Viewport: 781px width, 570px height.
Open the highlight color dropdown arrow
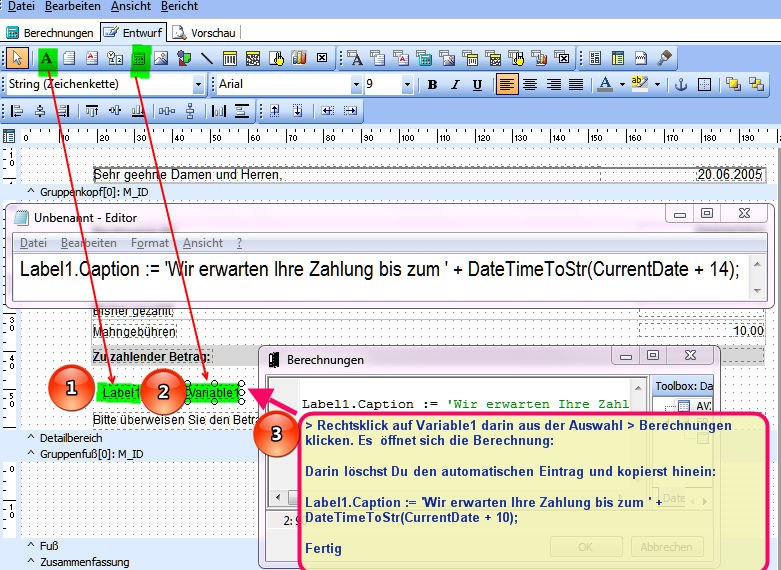tap(657, 85)
